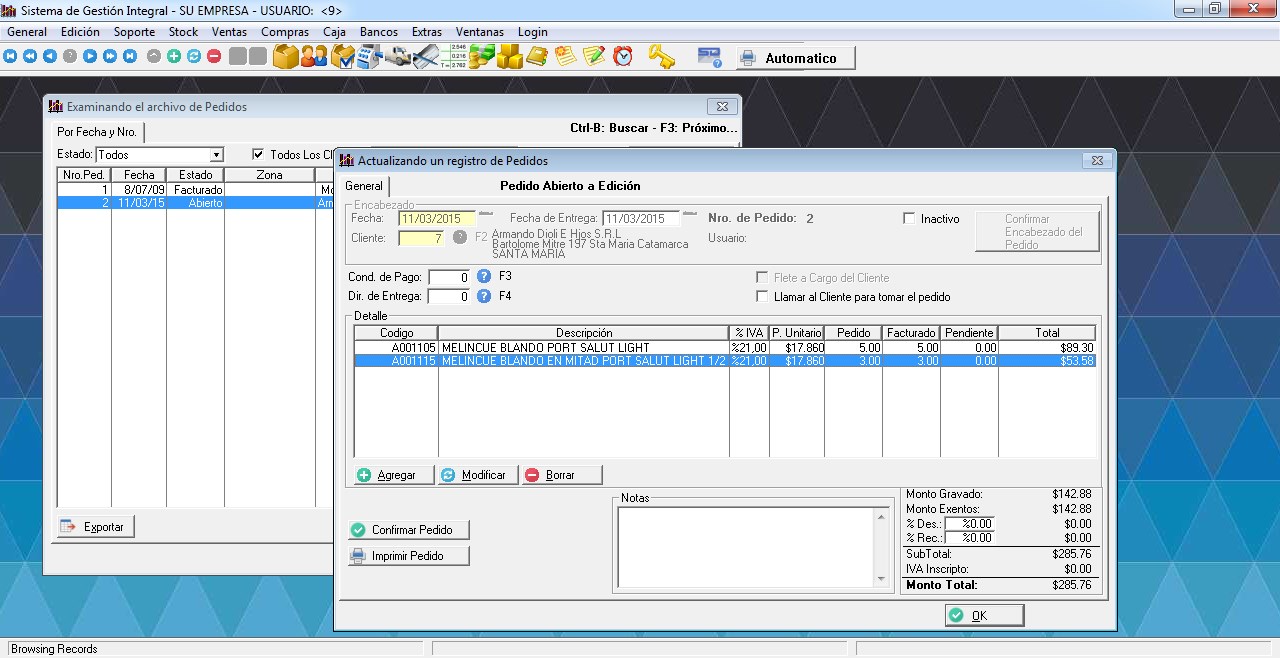Expand the Estado dropdown showing Todos
The height and width of the screenshot is (658, 1280).
216,155
